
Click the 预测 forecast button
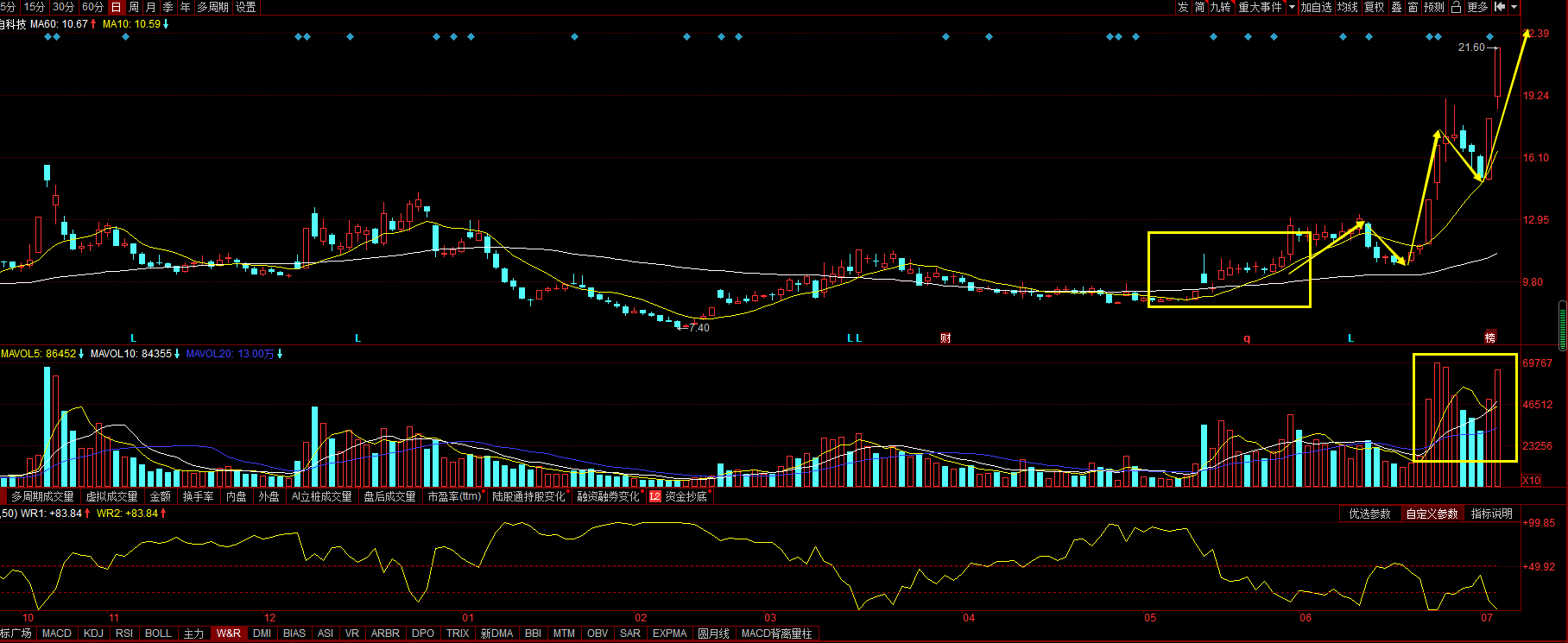pyautogui.click(x=1434, y=7)
